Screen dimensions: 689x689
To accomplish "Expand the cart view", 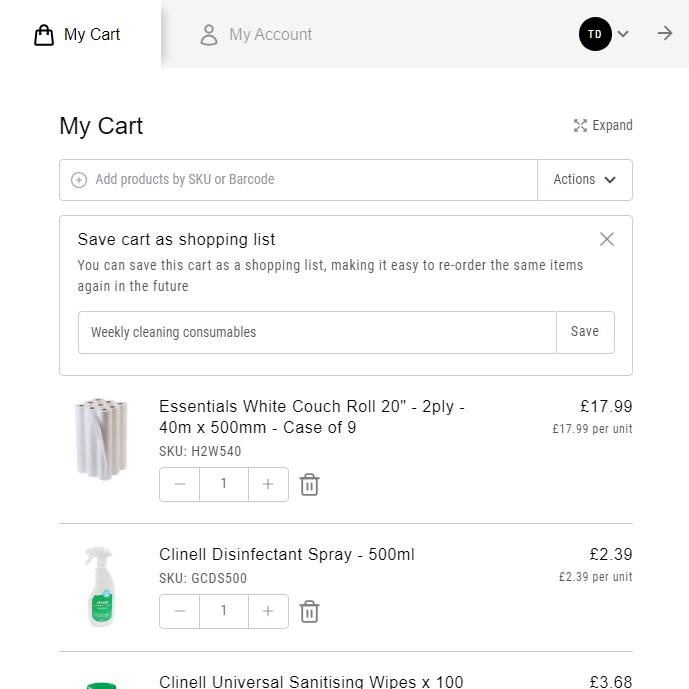I will (603, 126).
